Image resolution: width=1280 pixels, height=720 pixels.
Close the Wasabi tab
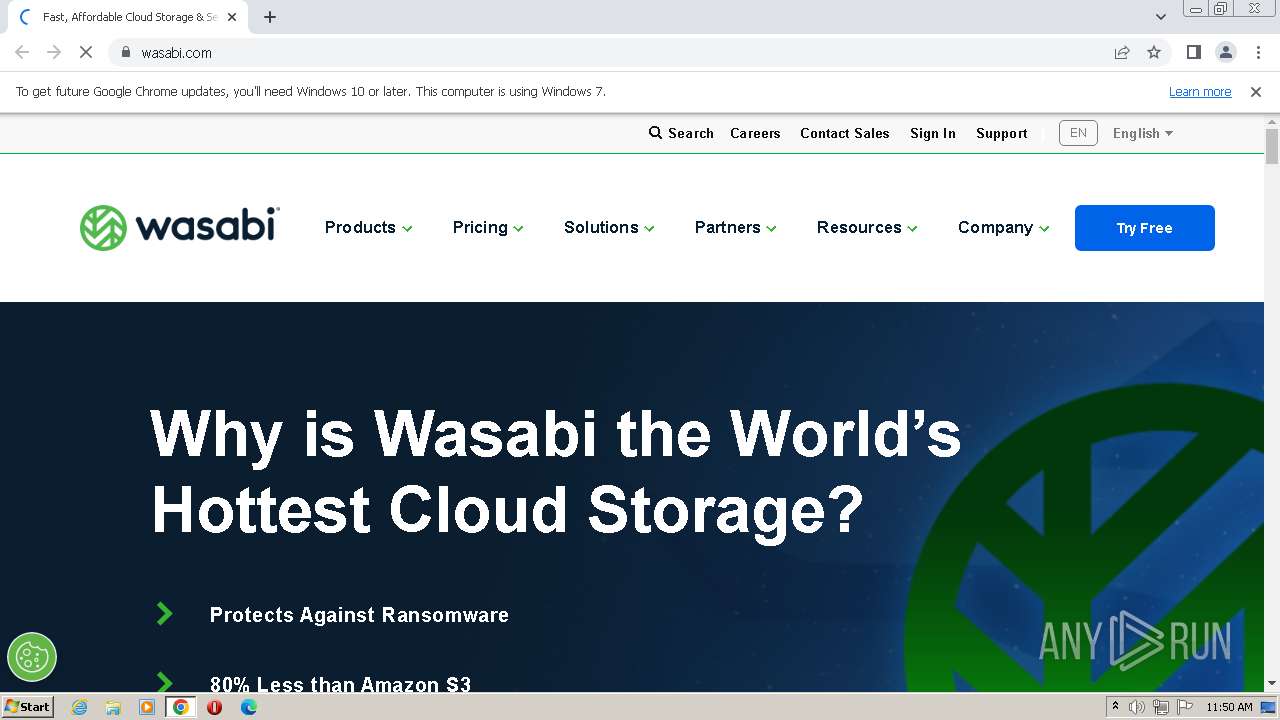[x=233, y=17]
